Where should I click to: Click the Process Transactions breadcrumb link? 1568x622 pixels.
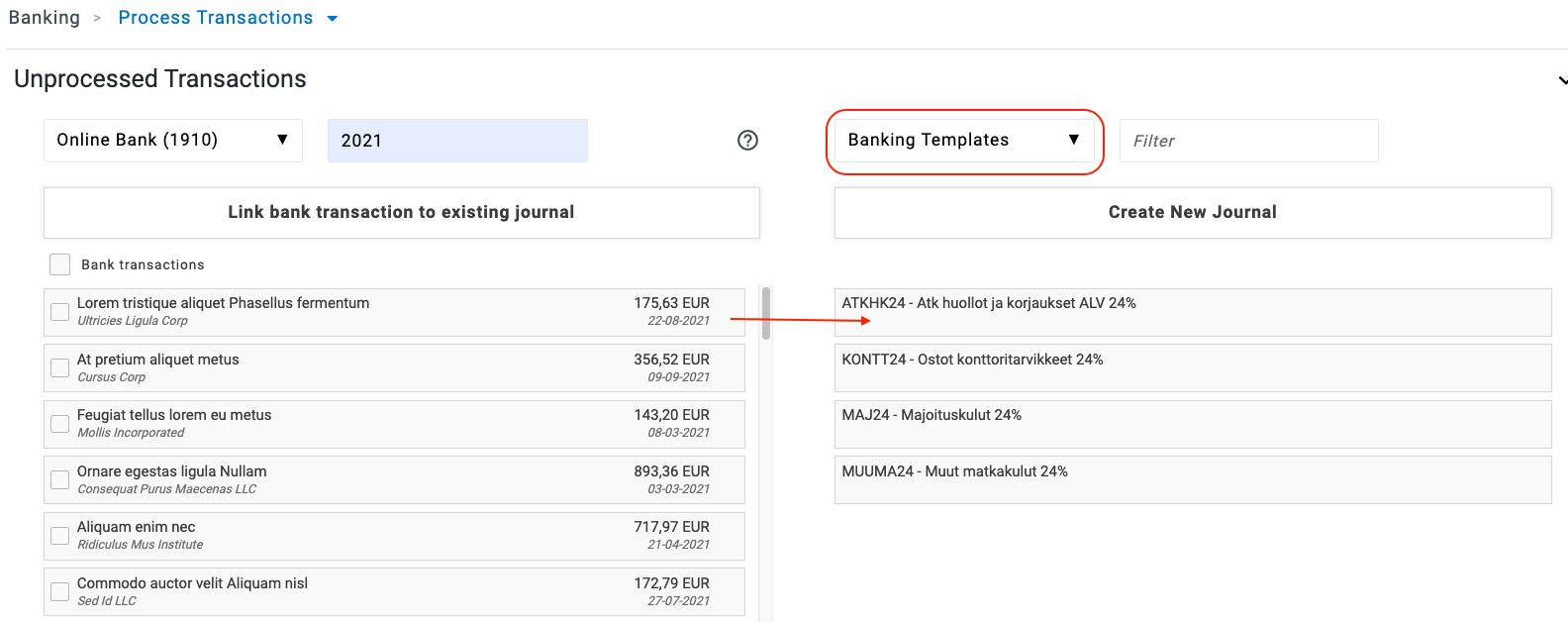point(215,18)
